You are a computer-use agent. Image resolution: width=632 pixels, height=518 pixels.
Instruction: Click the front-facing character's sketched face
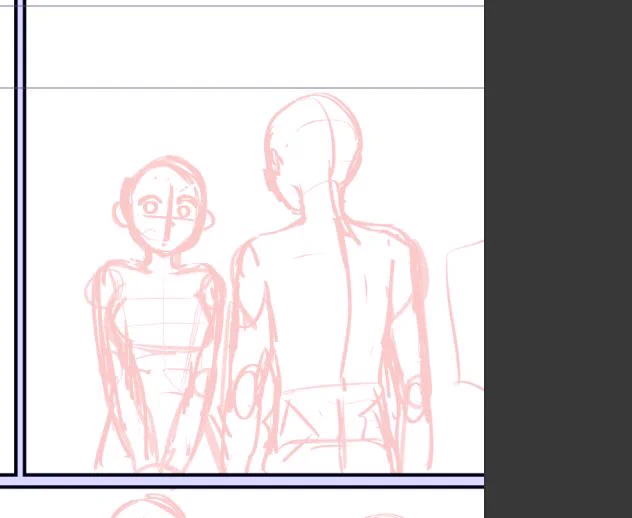tap(164, 206)
